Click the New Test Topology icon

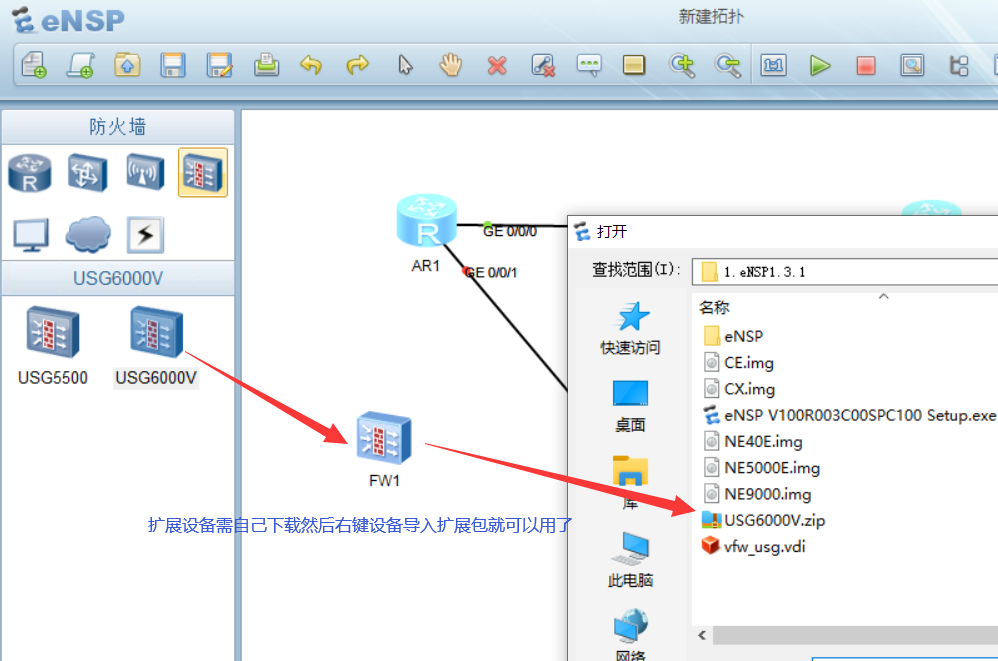tap(81, 65)
